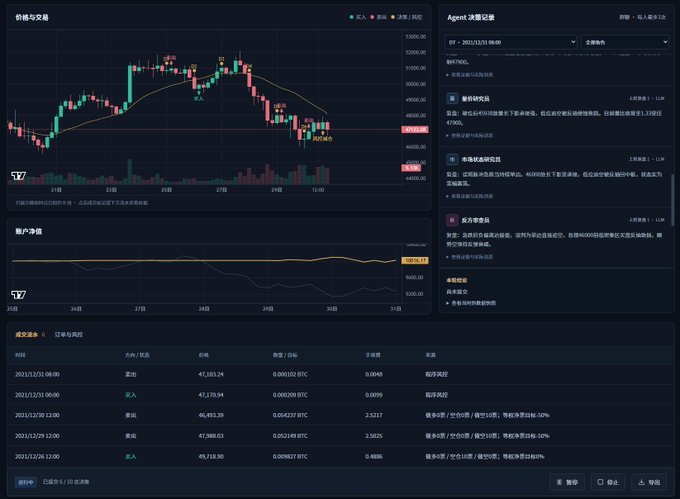Viewport: 680px width, 499px height.
Task: Click the 手续费 column header
Action: (373, 355)
